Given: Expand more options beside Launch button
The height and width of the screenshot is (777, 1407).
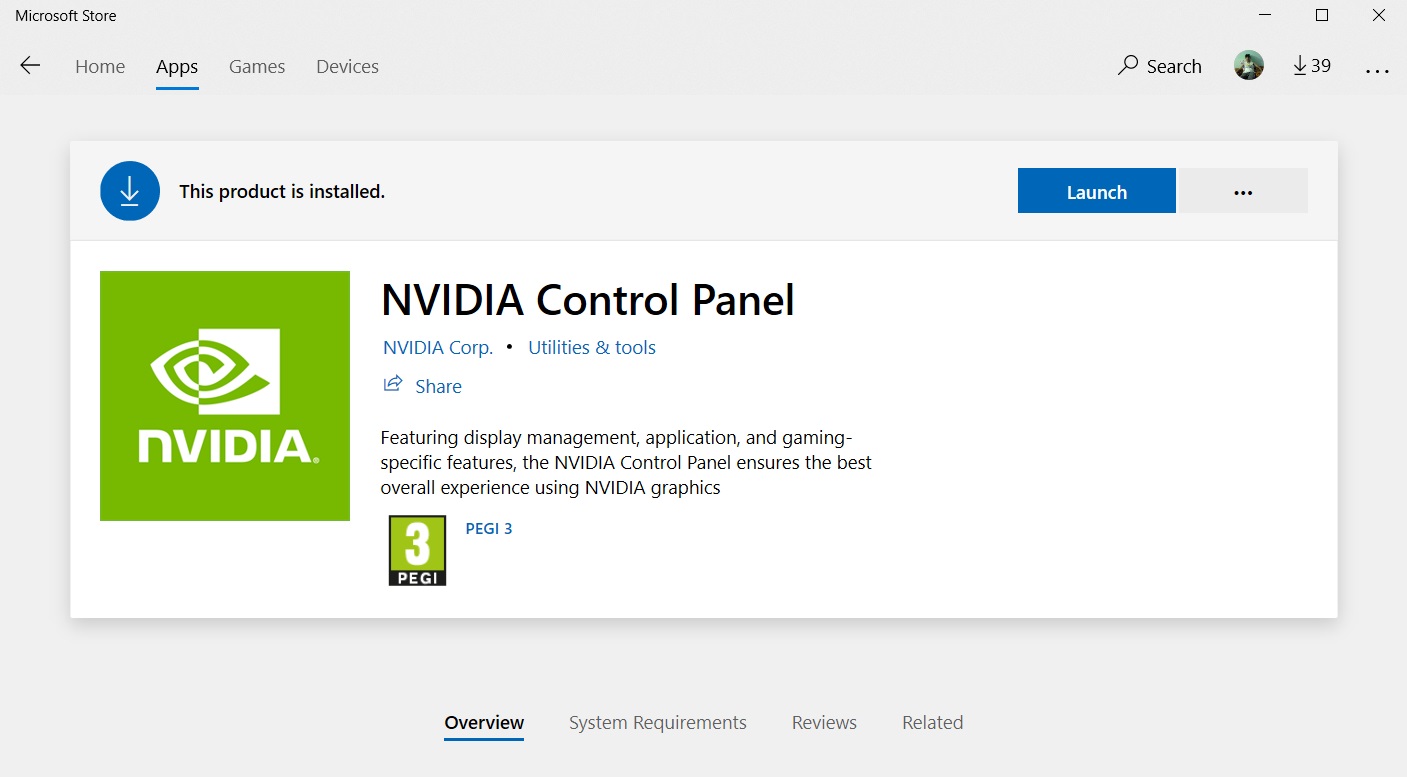Looking at the screenshot, I should pos(1243,191).
